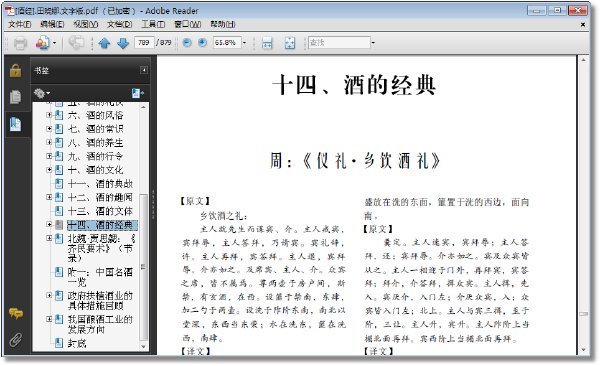The image size is (600, 366).
Task: Click the page number field showing 789
Action: (144, 42)
